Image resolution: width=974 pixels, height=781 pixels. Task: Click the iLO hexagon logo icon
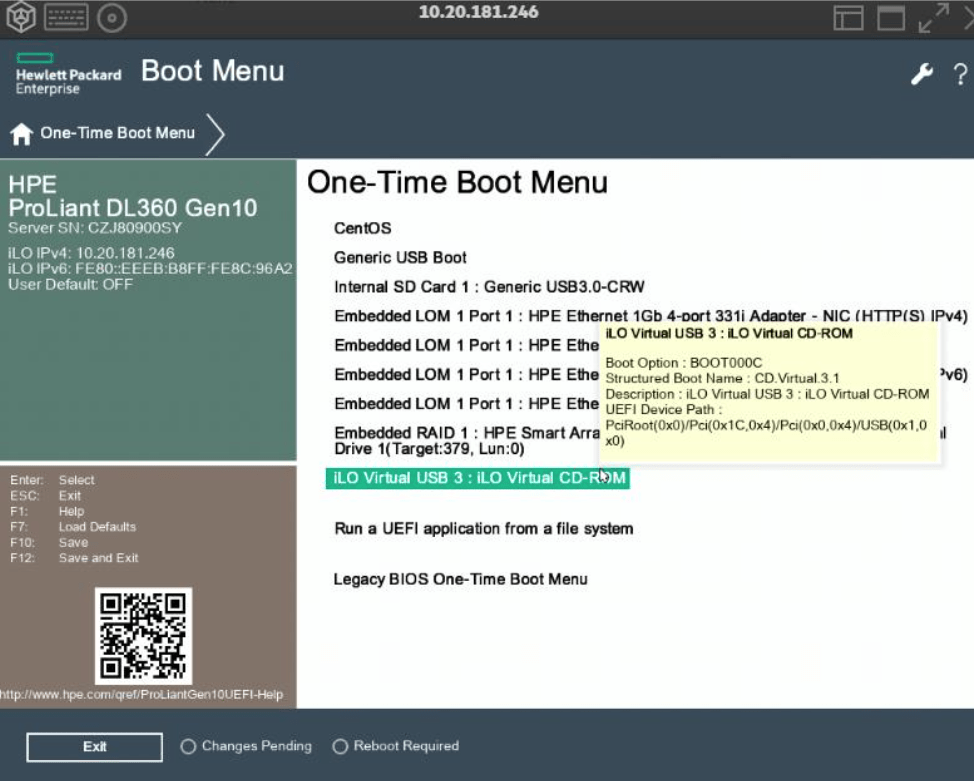20,17
